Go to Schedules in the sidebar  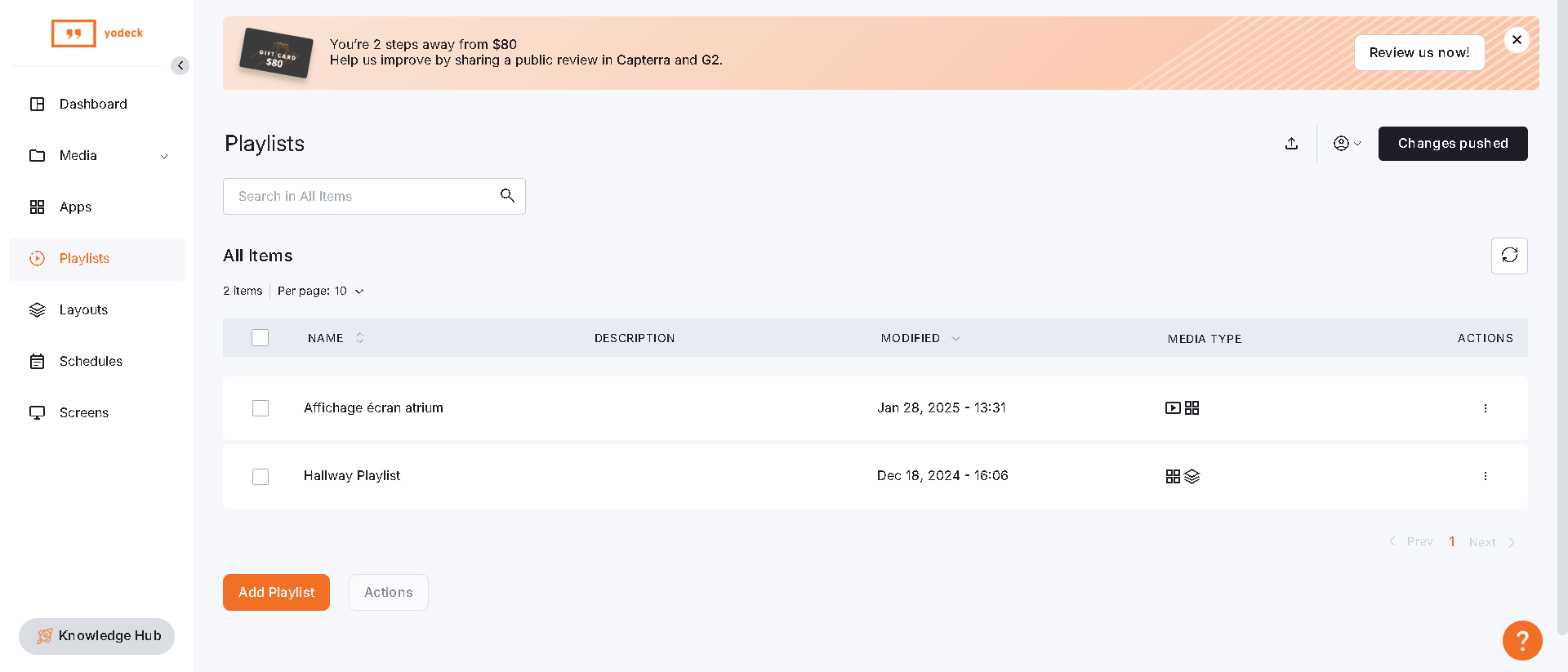[91, 362]
